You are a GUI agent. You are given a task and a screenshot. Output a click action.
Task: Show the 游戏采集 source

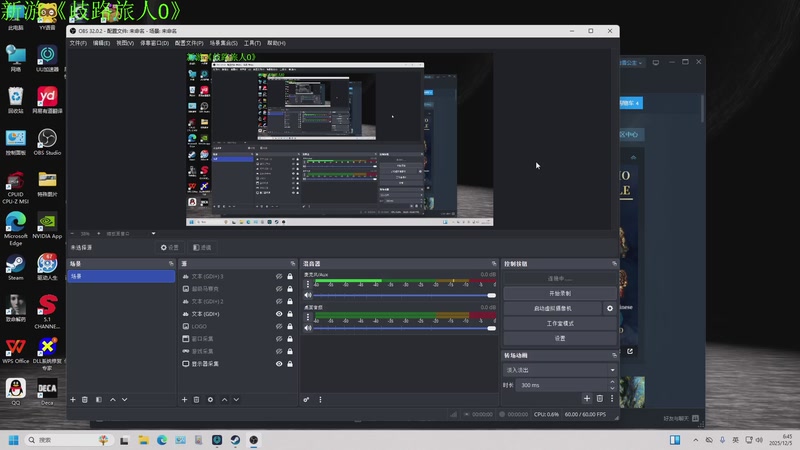pos(279,352)
